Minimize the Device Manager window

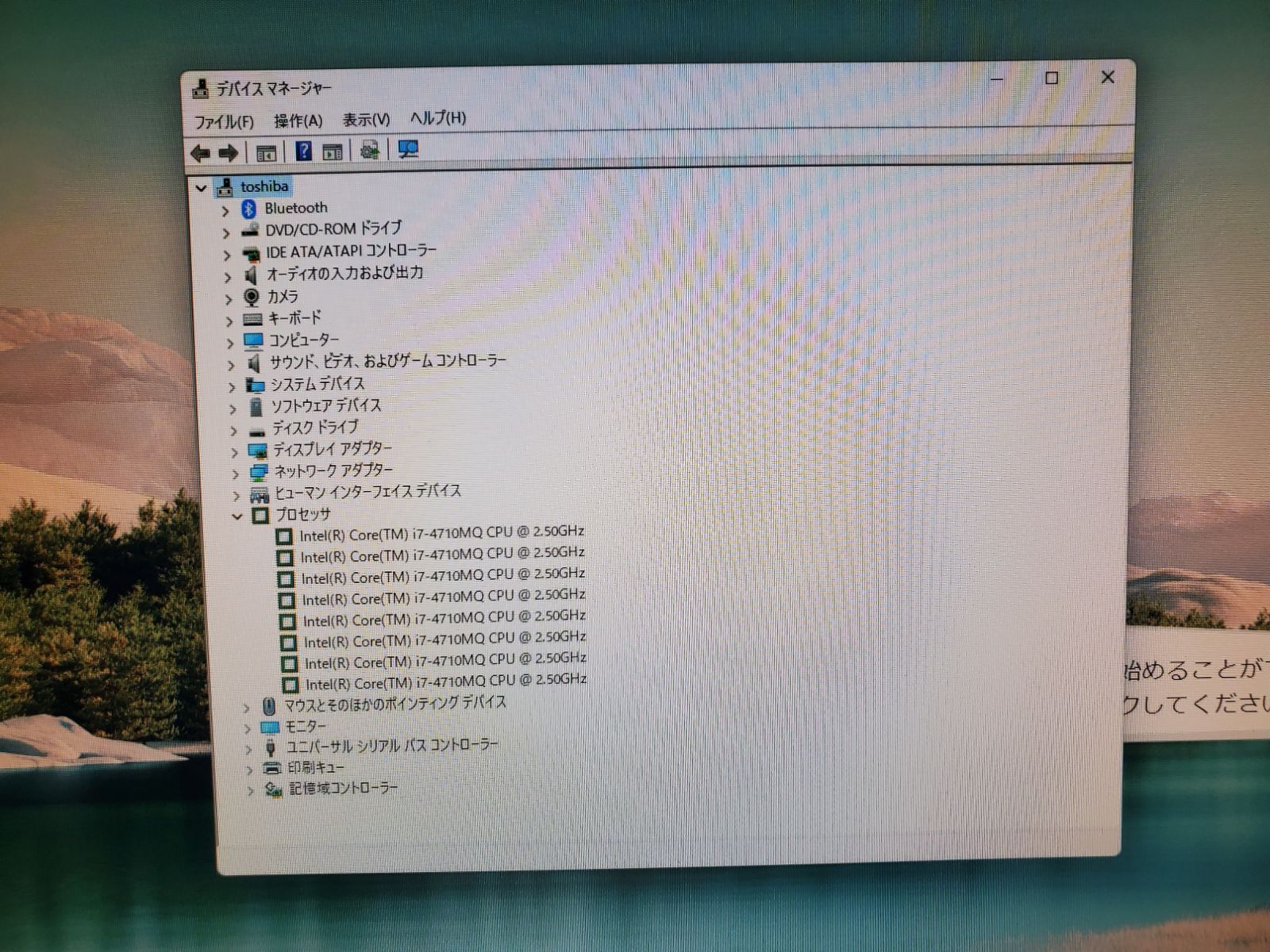point(998,79)
